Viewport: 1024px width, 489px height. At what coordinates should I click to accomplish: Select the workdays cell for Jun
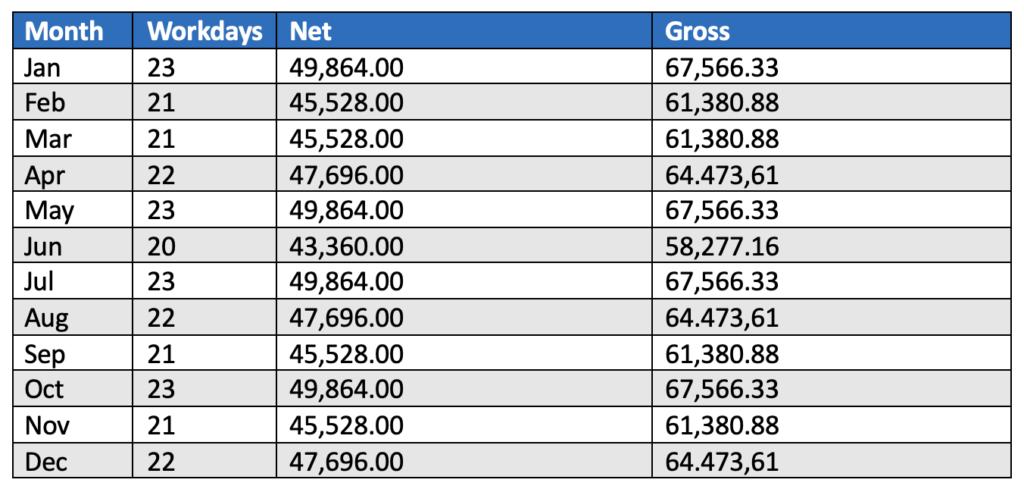click(x=162, y=246)
